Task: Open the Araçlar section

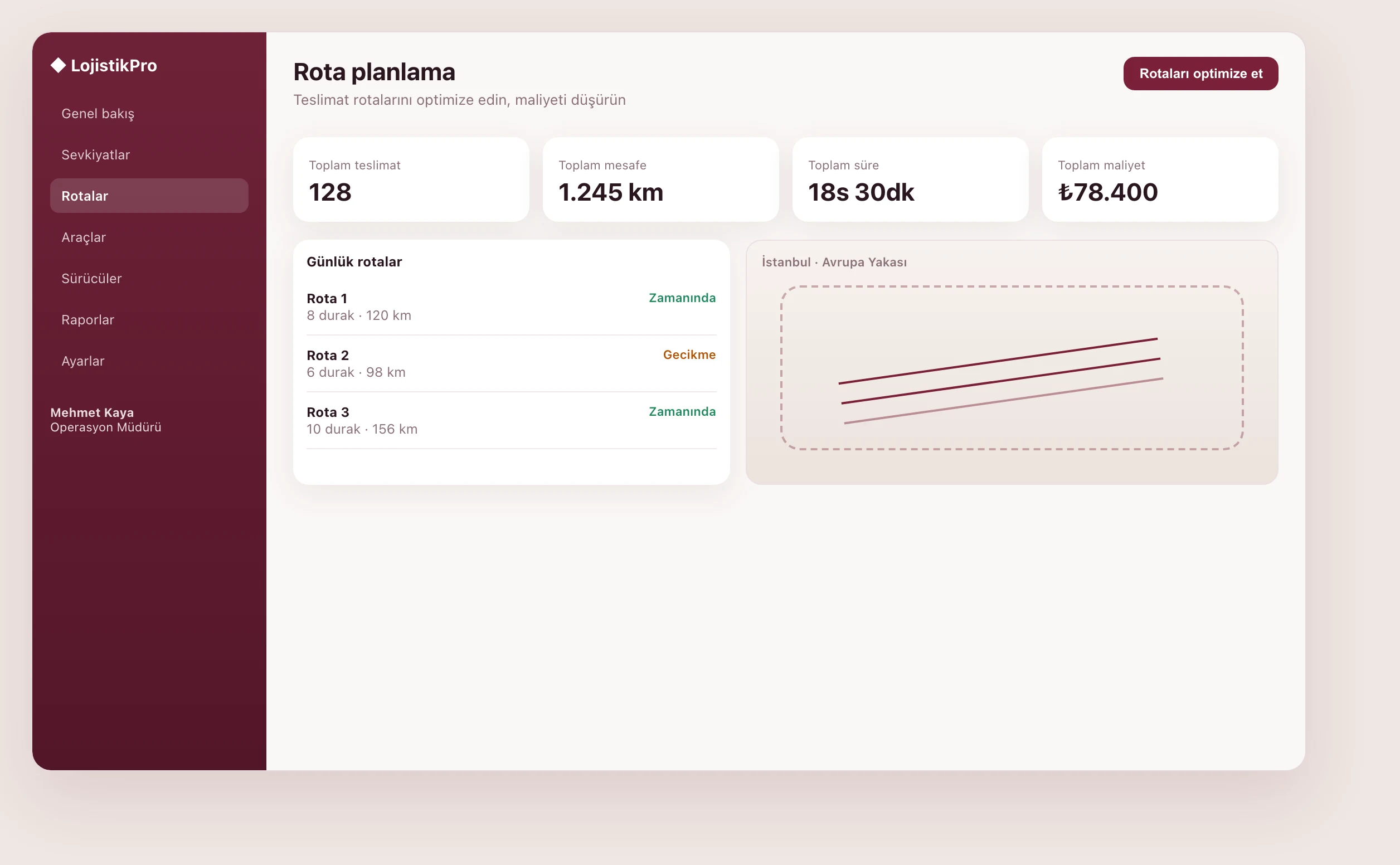Action: [x=149, y=237]
